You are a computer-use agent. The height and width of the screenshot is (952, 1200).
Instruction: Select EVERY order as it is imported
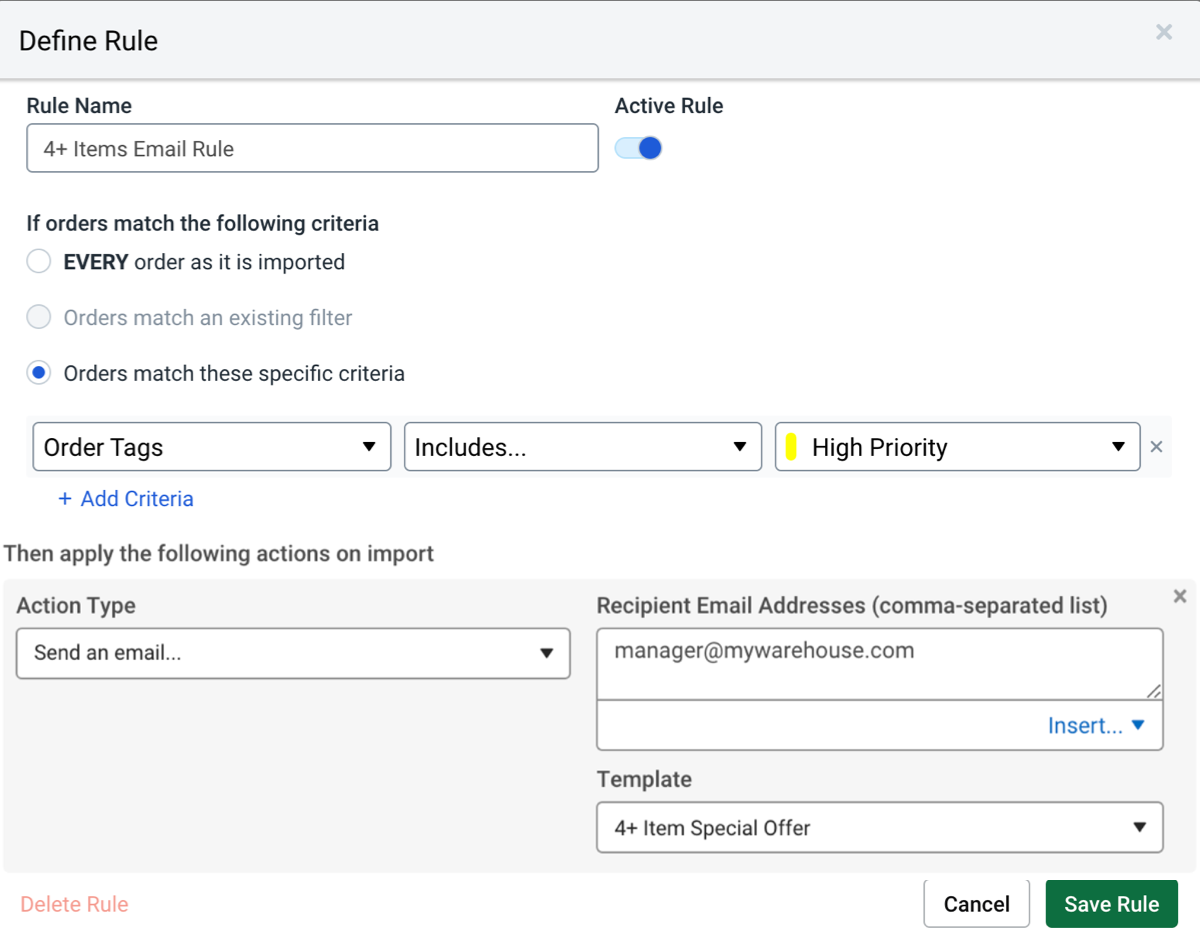pos(39,262)
